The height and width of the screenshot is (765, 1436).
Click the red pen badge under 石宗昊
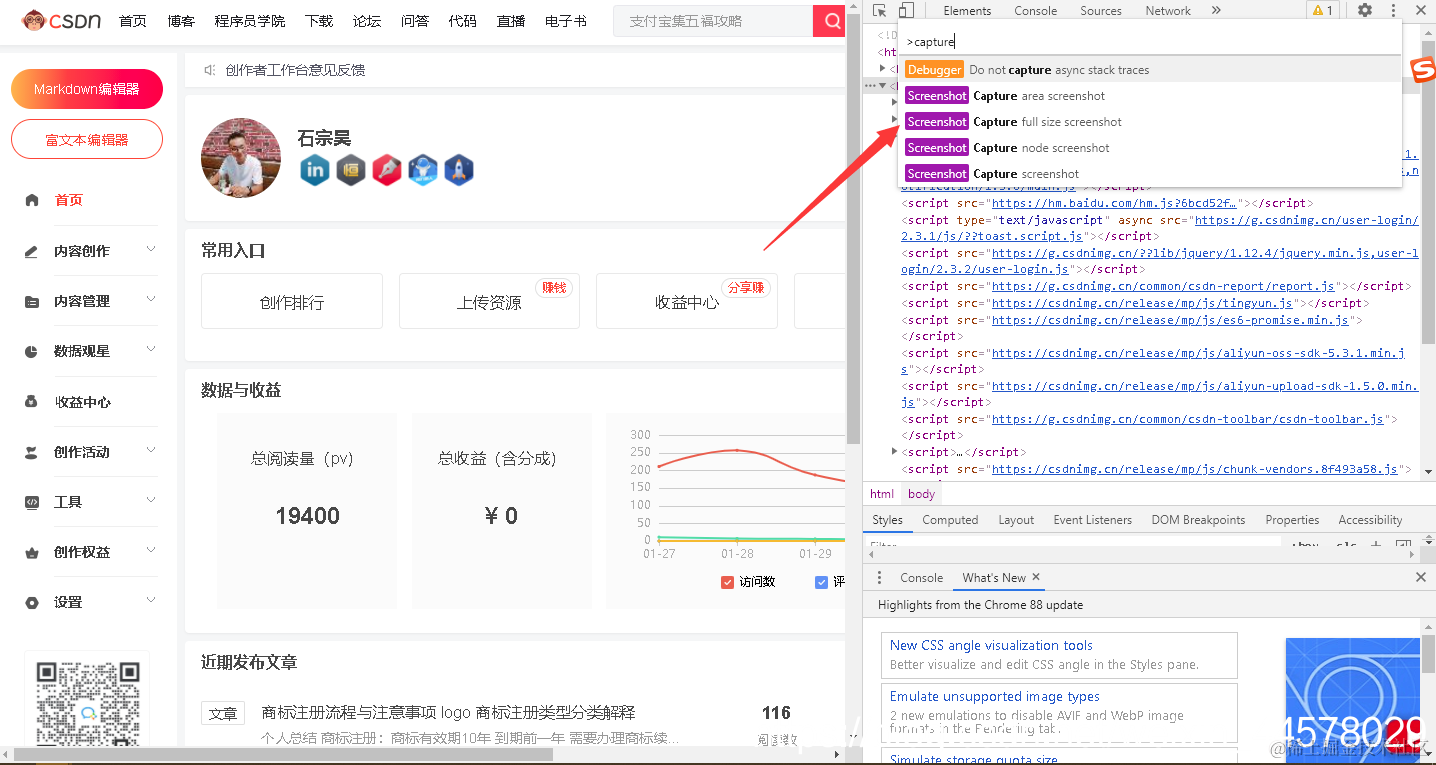coord(387,170)
